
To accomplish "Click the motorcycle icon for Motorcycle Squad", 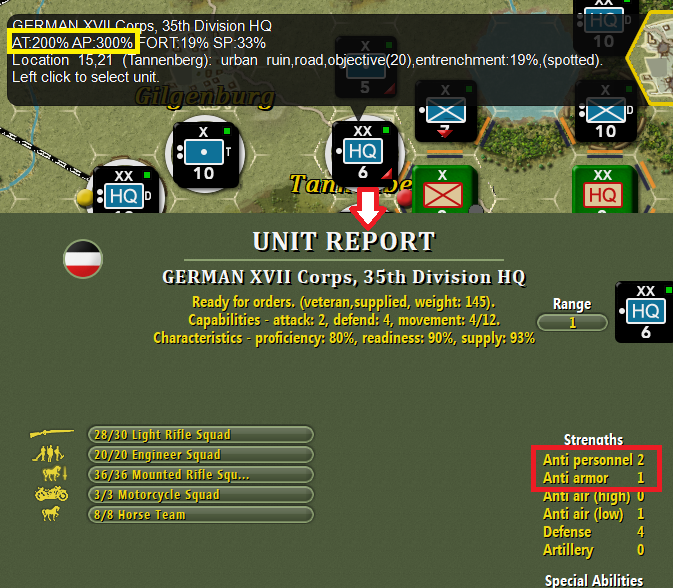I will pos(51,494).
